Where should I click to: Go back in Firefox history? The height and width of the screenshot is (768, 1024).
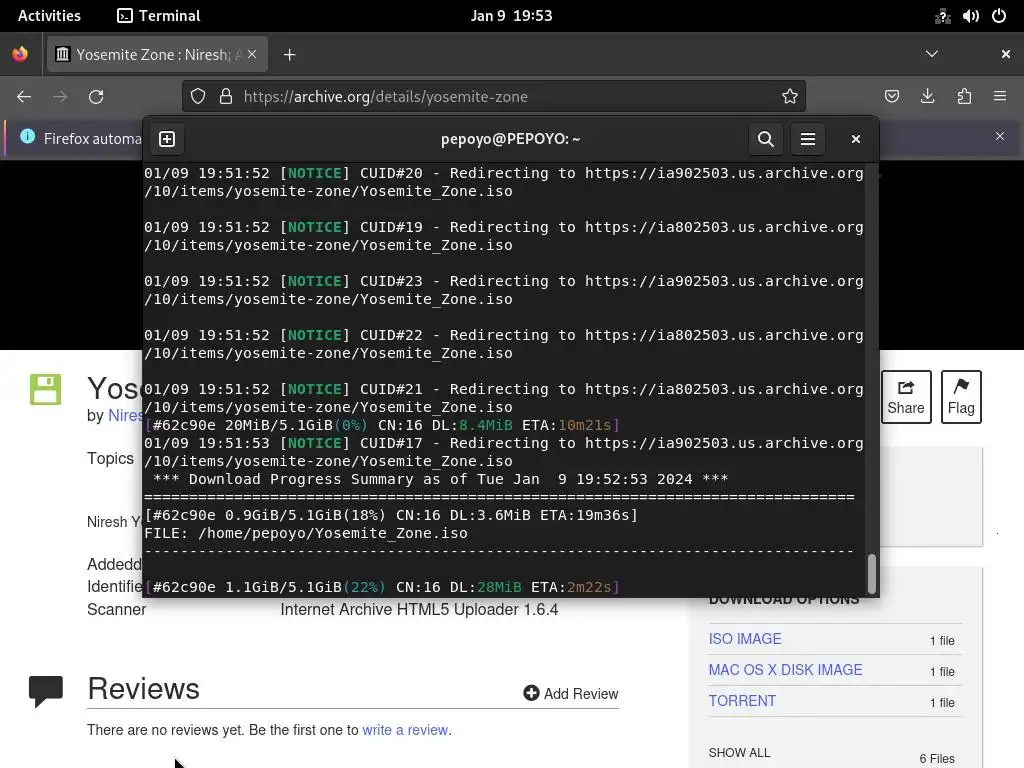24,97
